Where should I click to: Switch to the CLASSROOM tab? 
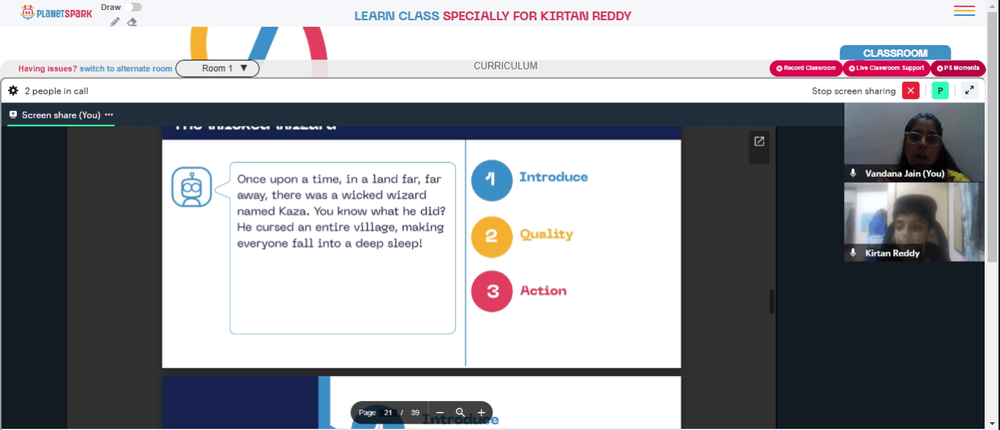point(895,53)
